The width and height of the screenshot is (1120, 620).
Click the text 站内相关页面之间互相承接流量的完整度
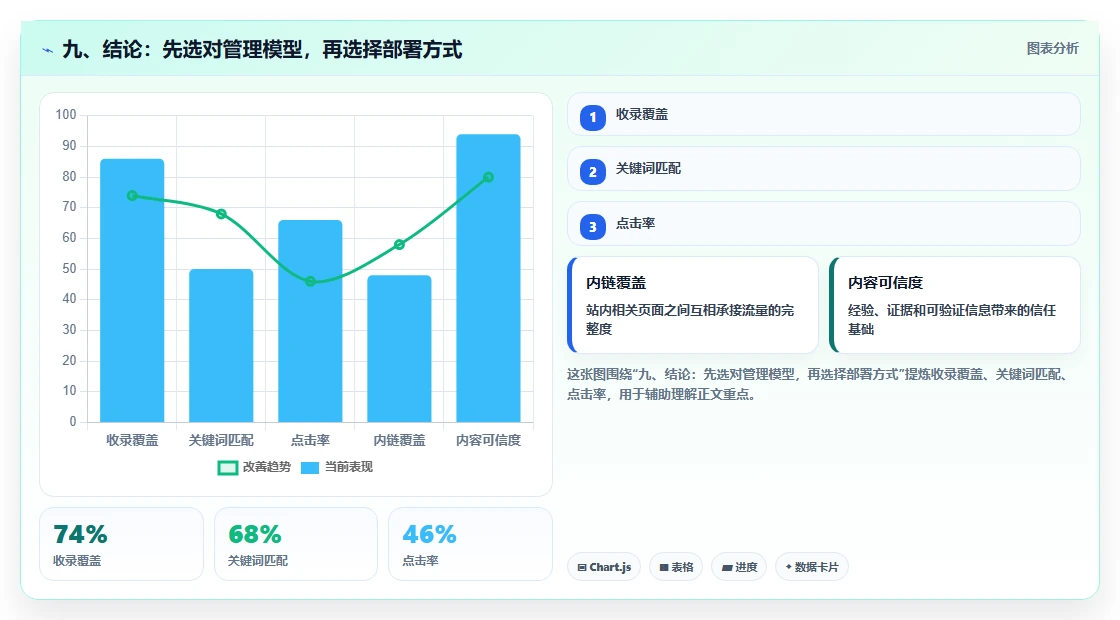point(690,319)
